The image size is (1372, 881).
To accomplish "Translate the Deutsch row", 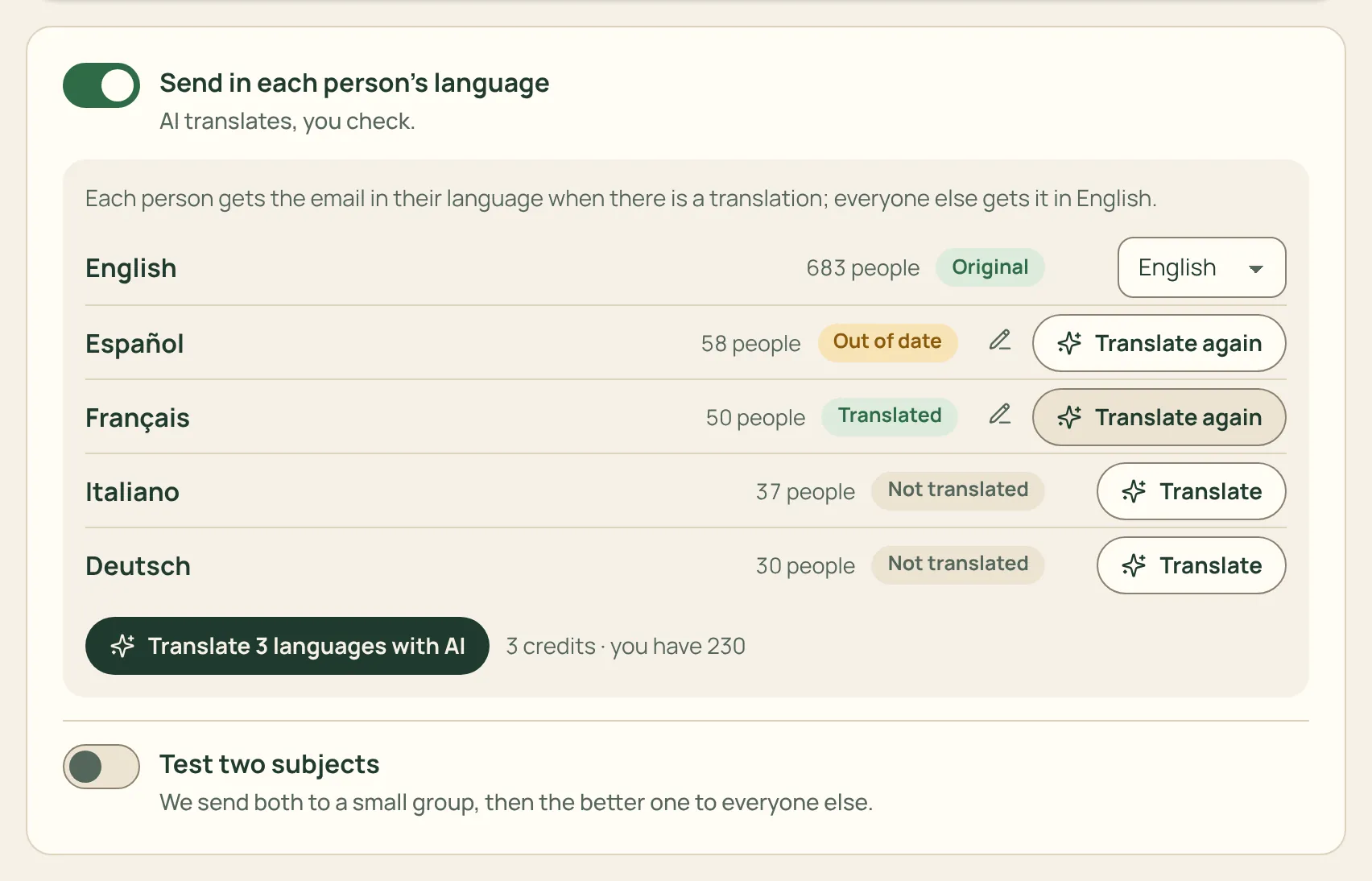I will tap(1191, 565).
